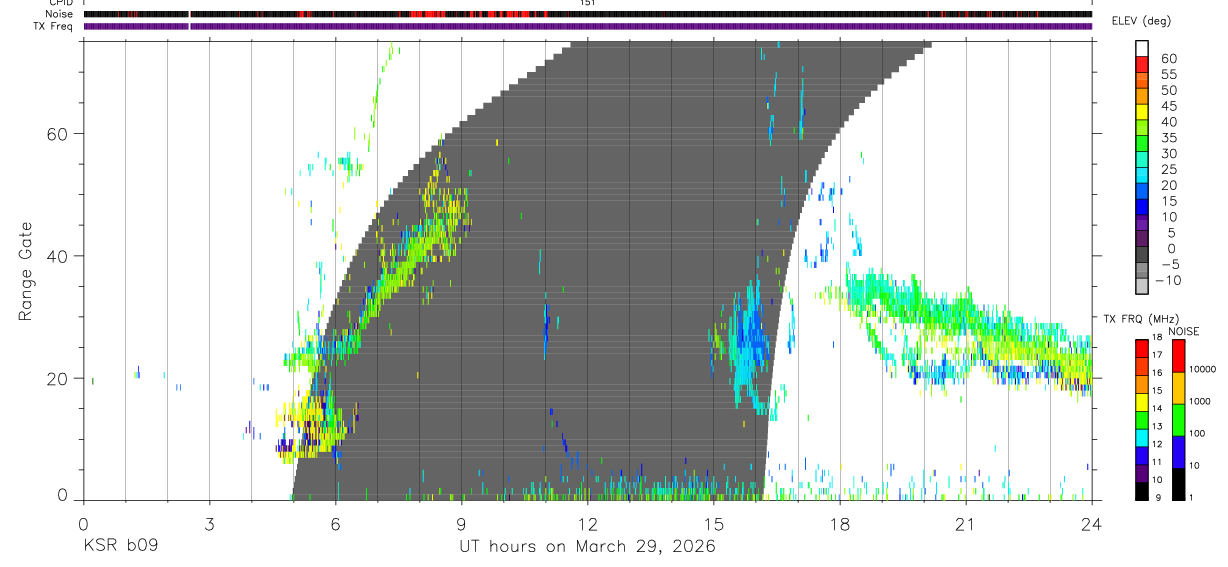This screenshot has height=567, width=1228.
Task: Click the white top segment of elevation bar
Action: click(x=1143, y=48)
